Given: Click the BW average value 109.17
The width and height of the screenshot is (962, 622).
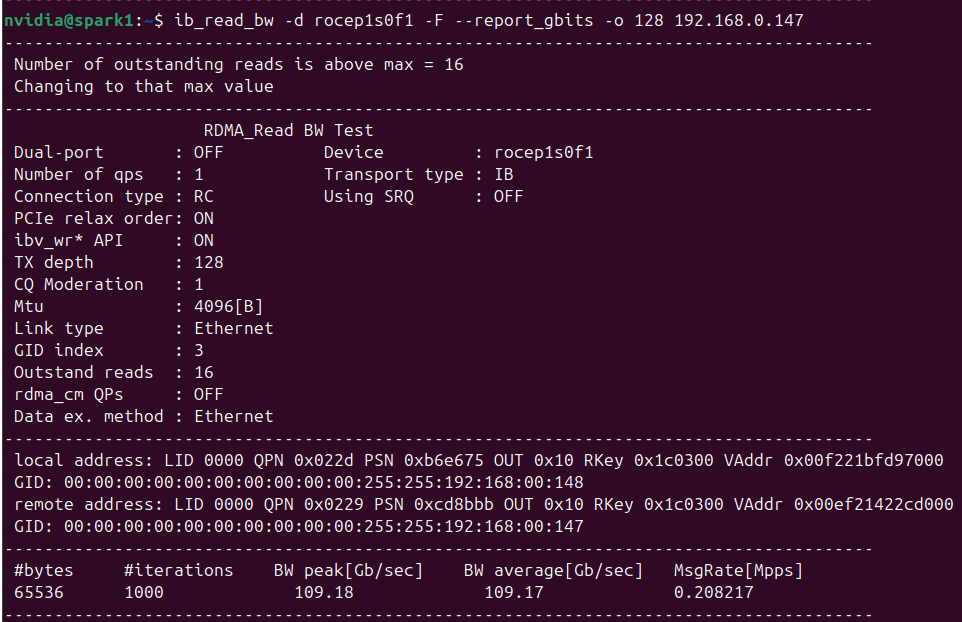Looking at the screenshot, I should coord(514,593).
